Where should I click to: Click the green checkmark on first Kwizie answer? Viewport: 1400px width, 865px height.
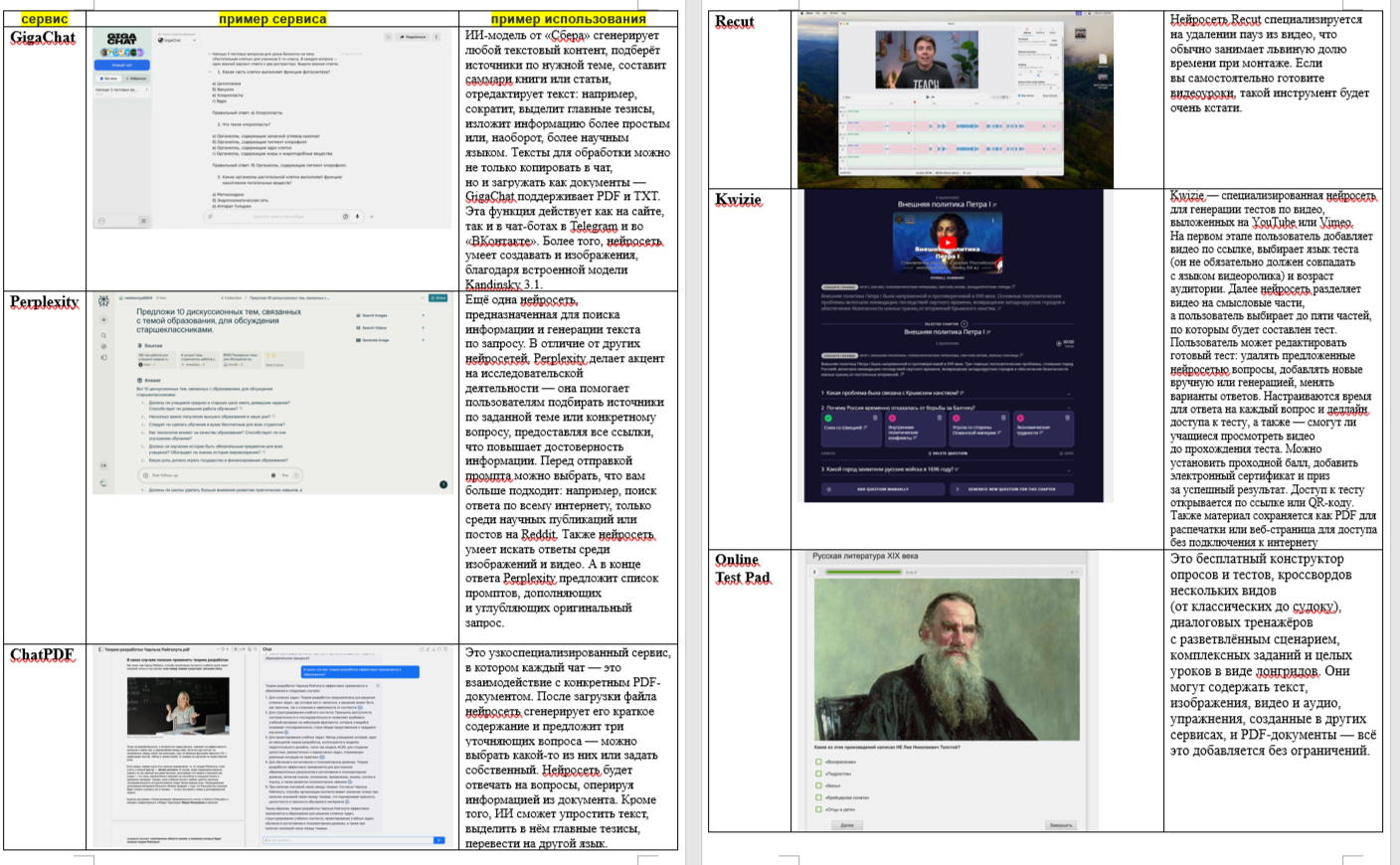click(x=828, y=419)
